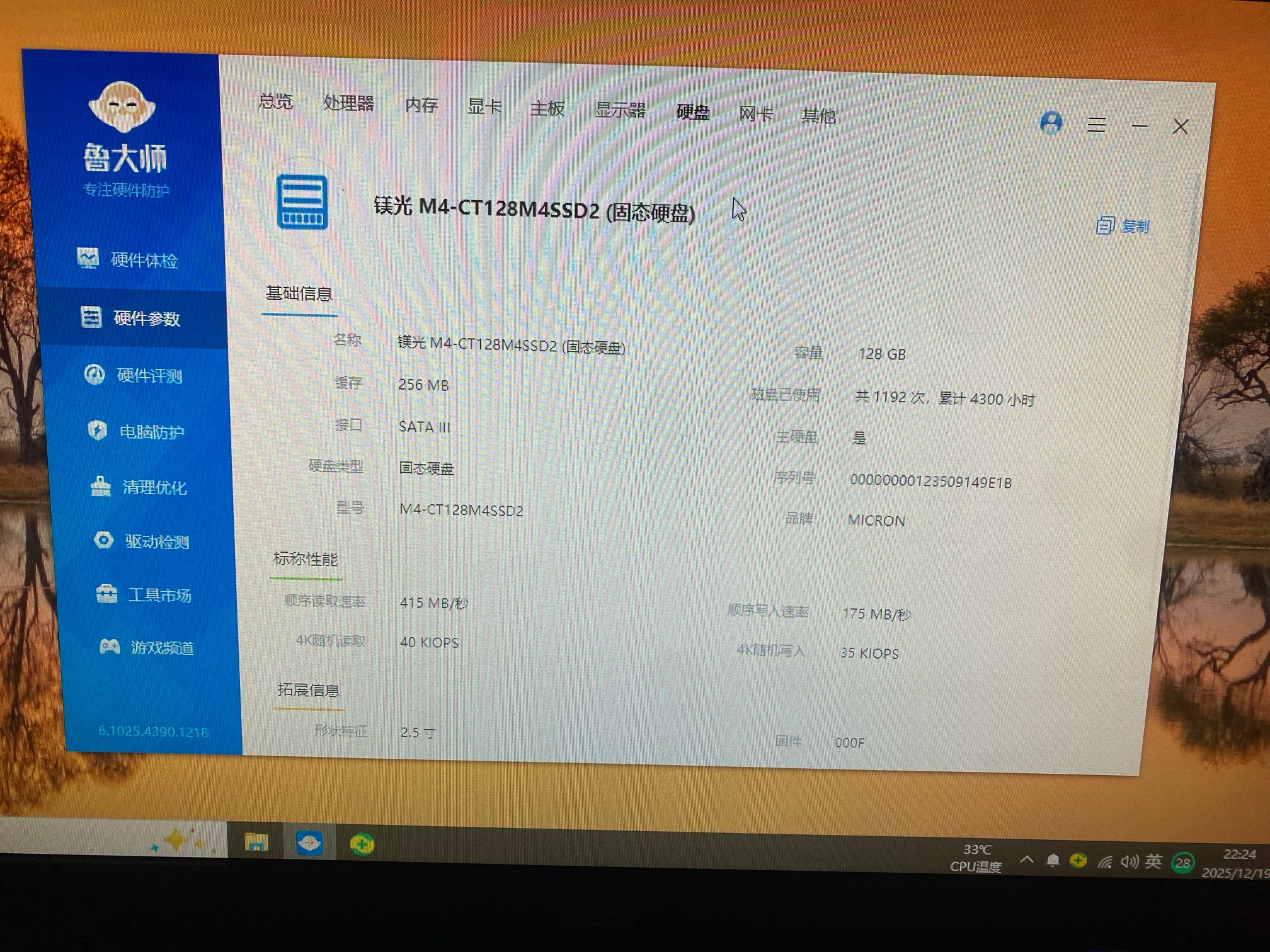Show hidden tray icons chevron

pyautogui.click(x=1027, y=859)
